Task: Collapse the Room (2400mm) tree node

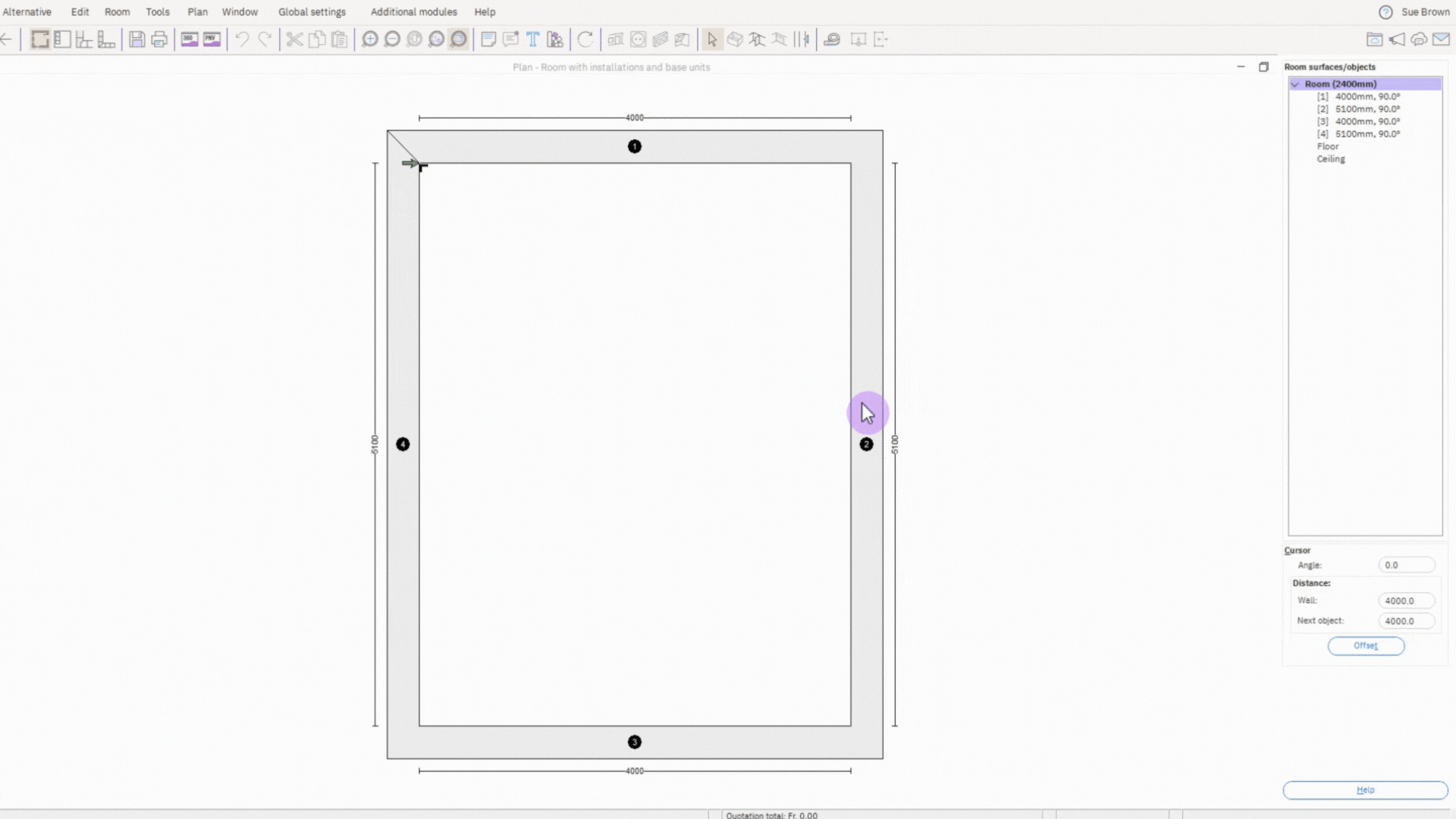Action: tap(1295, 84)
